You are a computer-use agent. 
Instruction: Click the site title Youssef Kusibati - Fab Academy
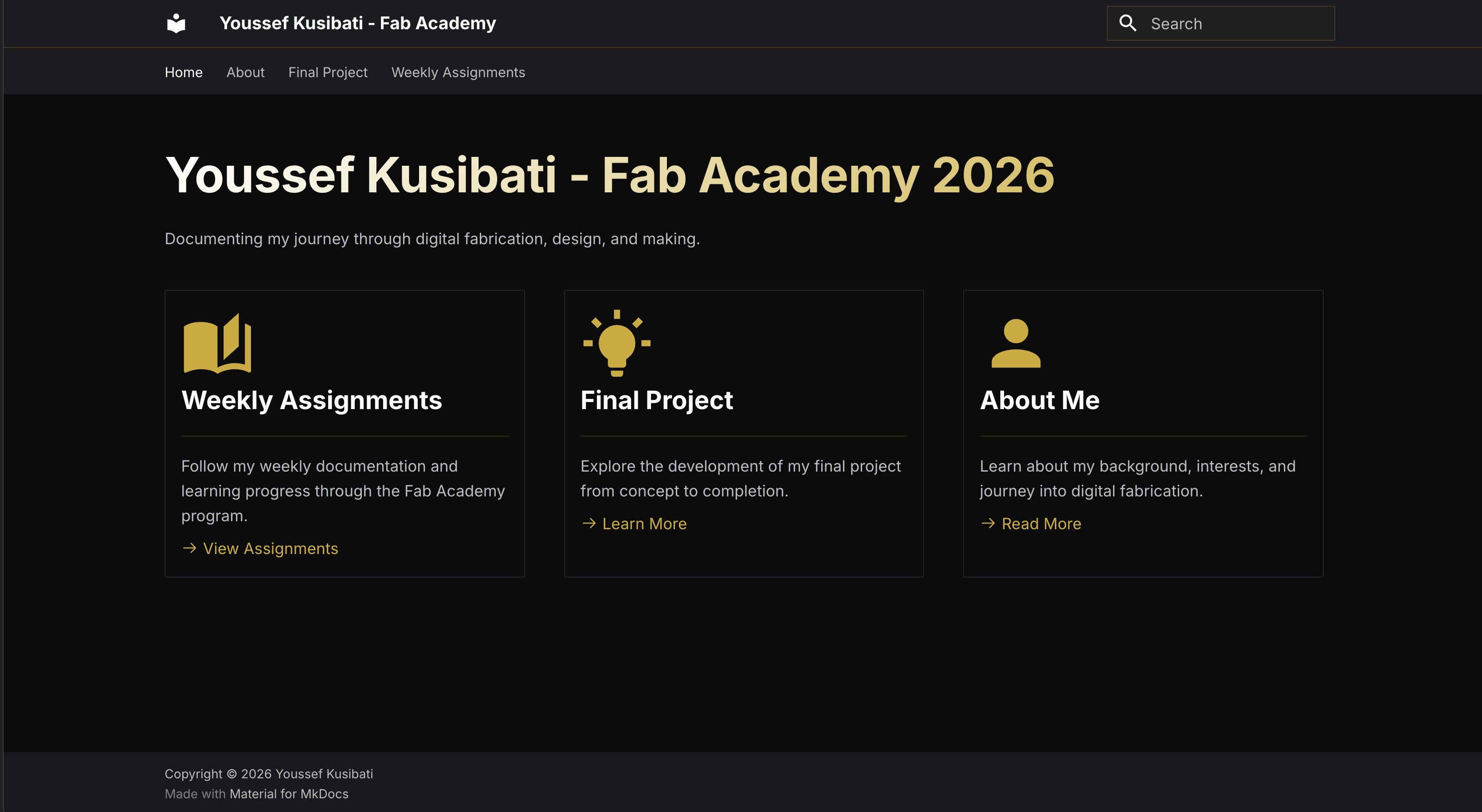click(x=358, y=23)
